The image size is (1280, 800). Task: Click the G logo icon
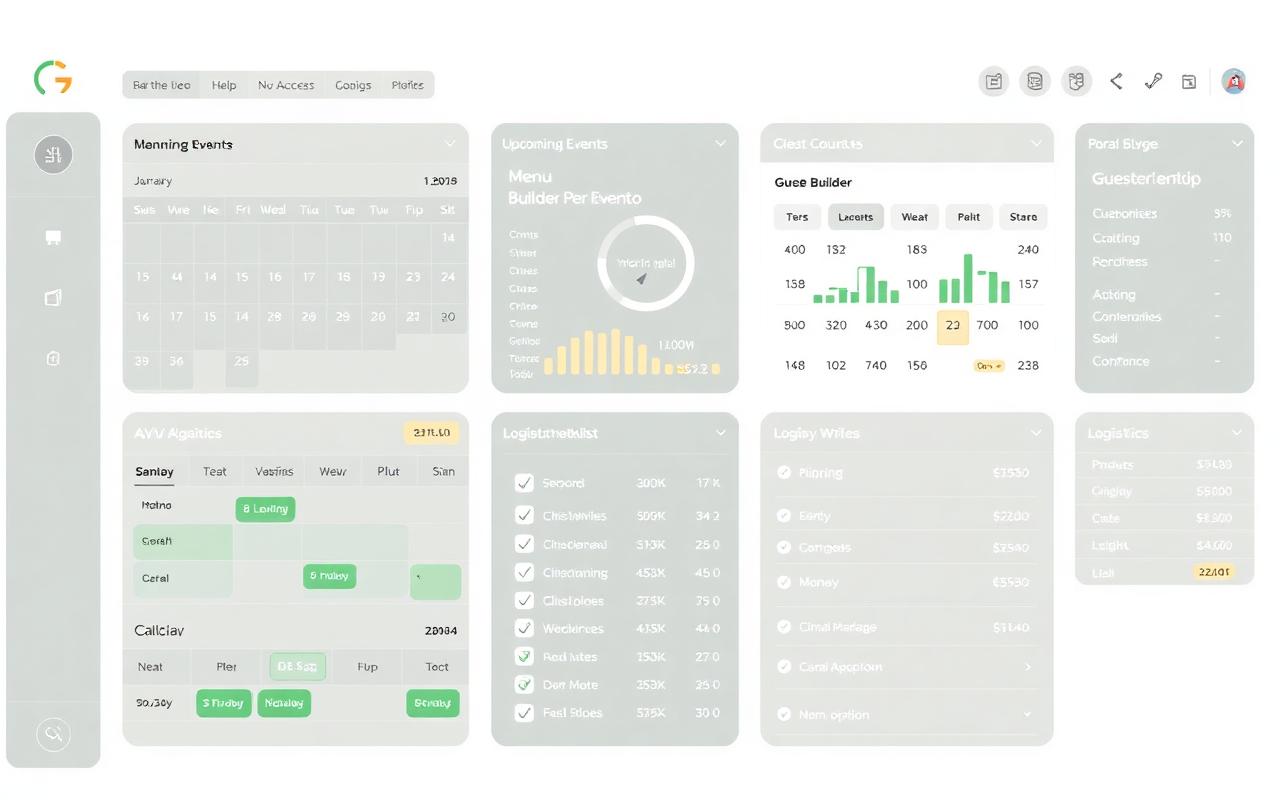click(x=53, y=78)
